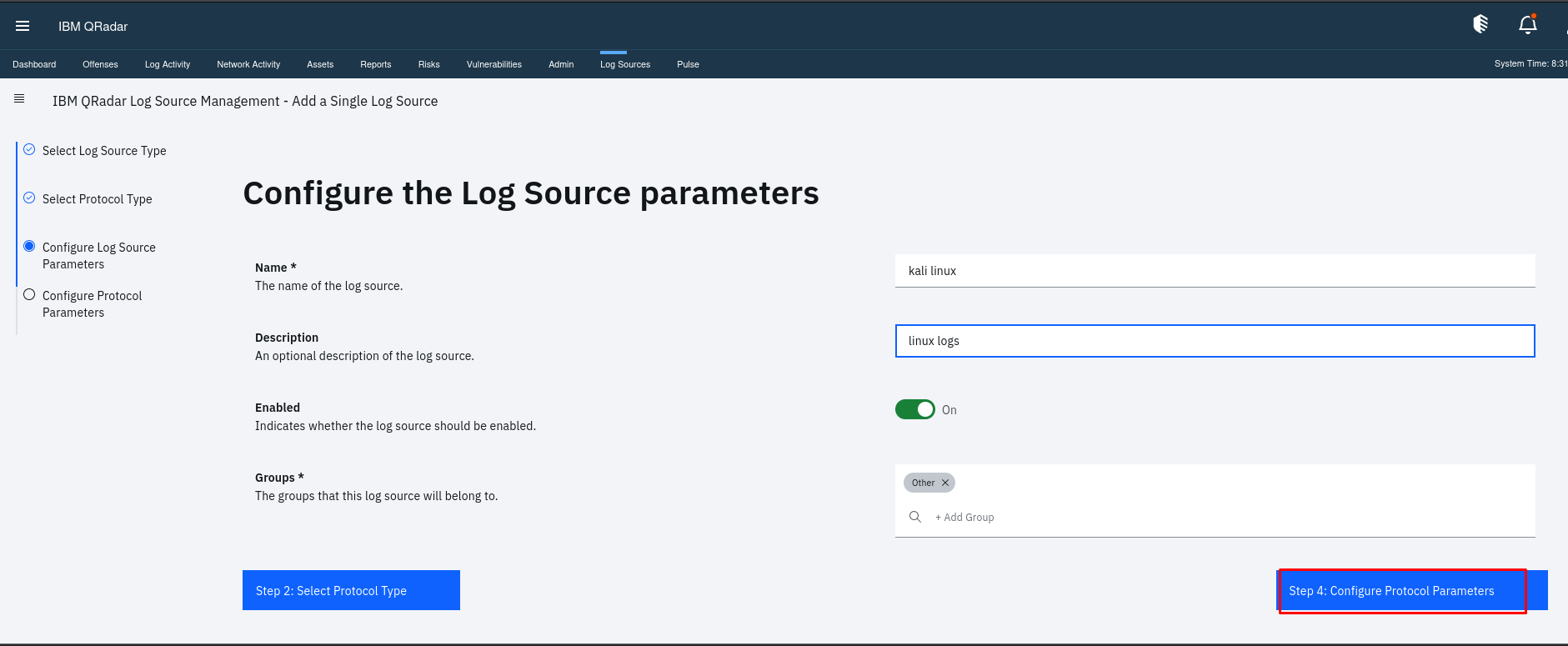Click the 'Configure the Log Source parameters' heading
Viewport: 1568px width, 646px height.
(531, 193)
